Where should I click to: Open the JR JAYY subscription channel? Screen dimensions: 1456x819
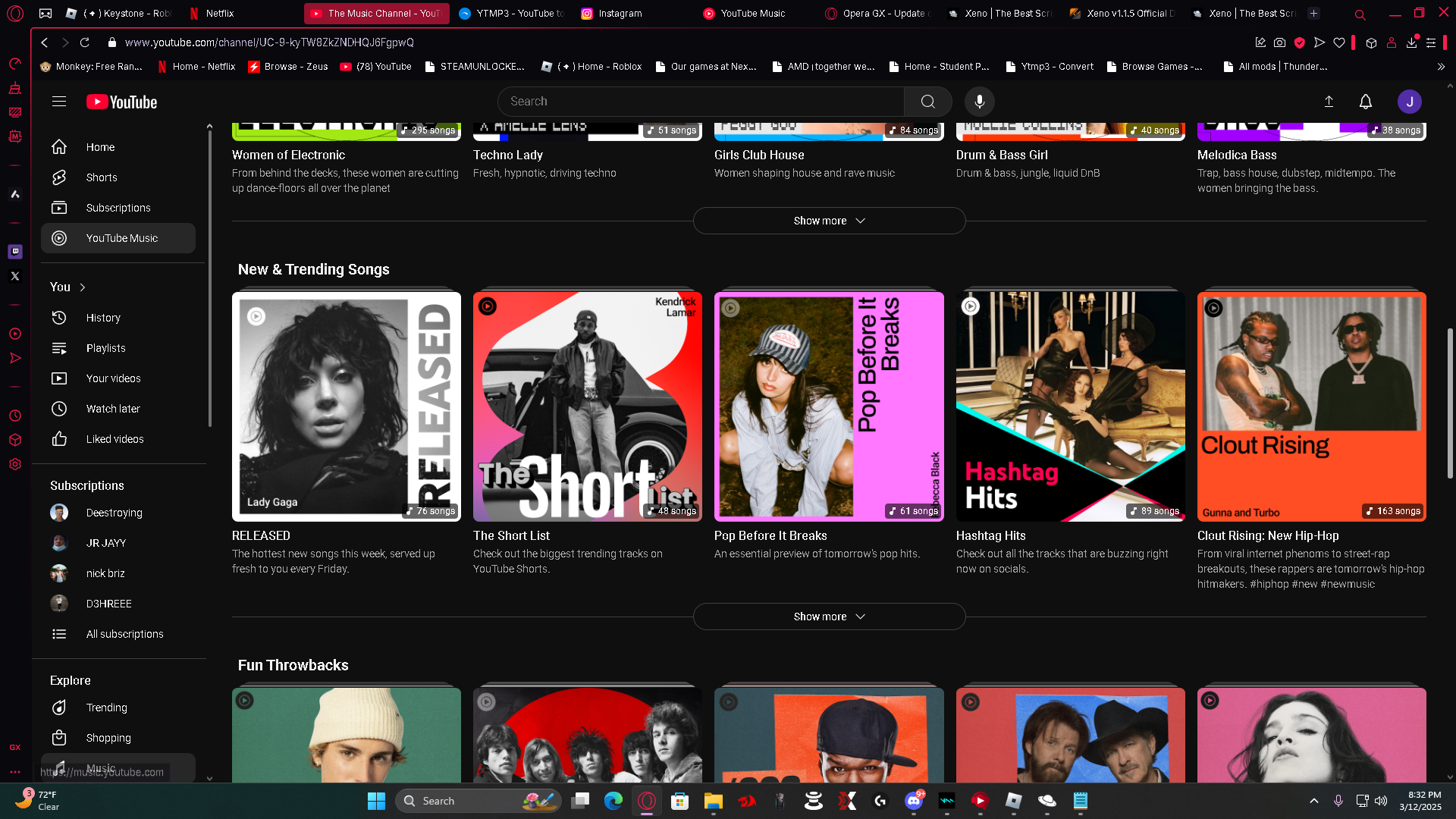pyautogui.click(x=118, y=543)
